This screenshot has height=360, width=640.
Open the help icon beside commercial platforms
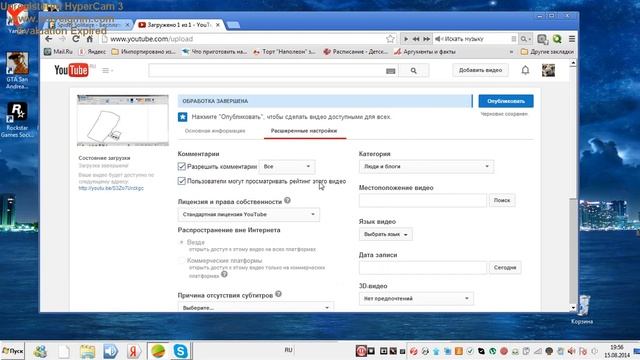pos(224,274)
